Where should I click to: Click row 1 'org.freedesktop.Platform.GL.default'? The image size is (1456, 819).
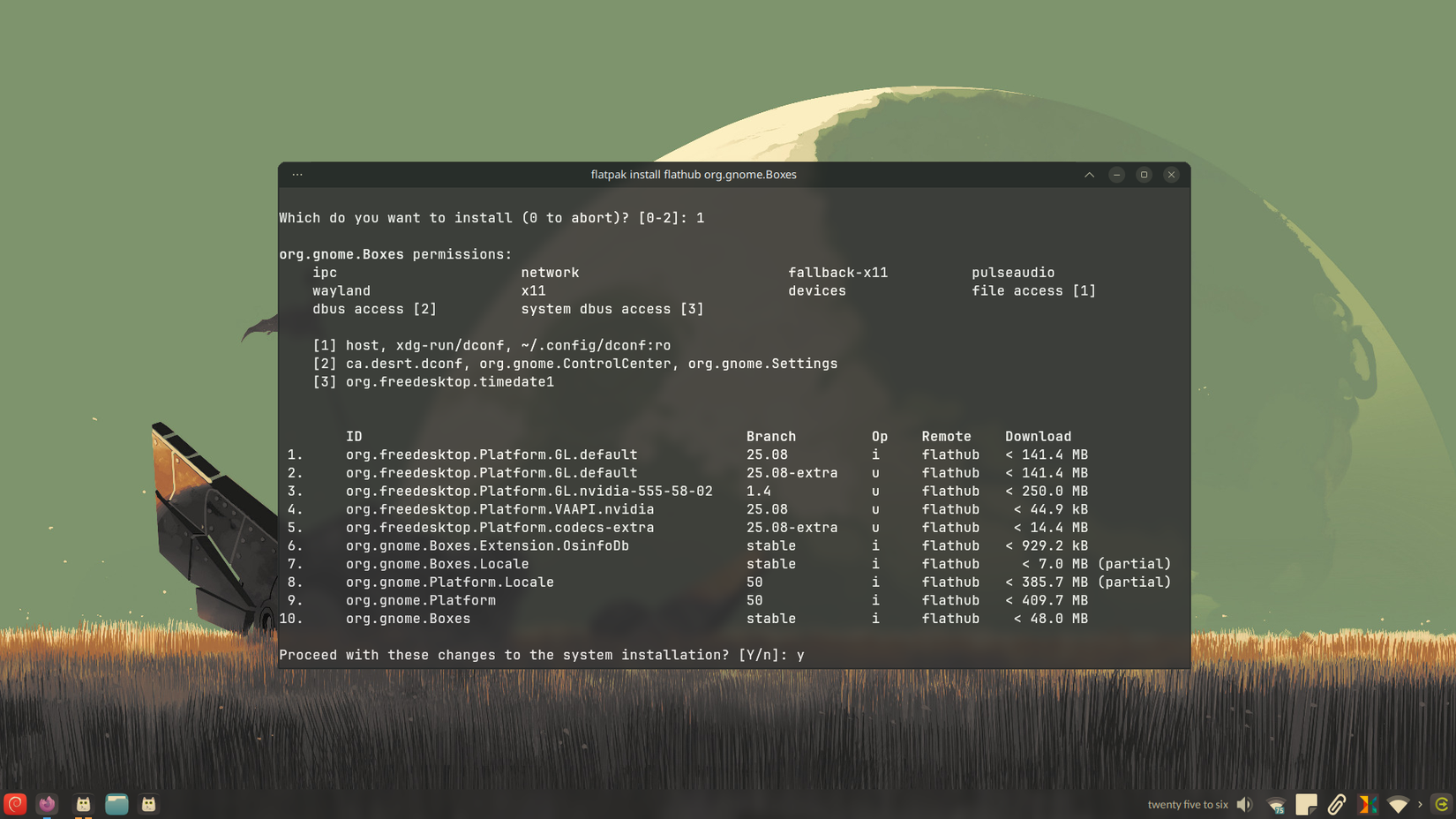(492, 455)
